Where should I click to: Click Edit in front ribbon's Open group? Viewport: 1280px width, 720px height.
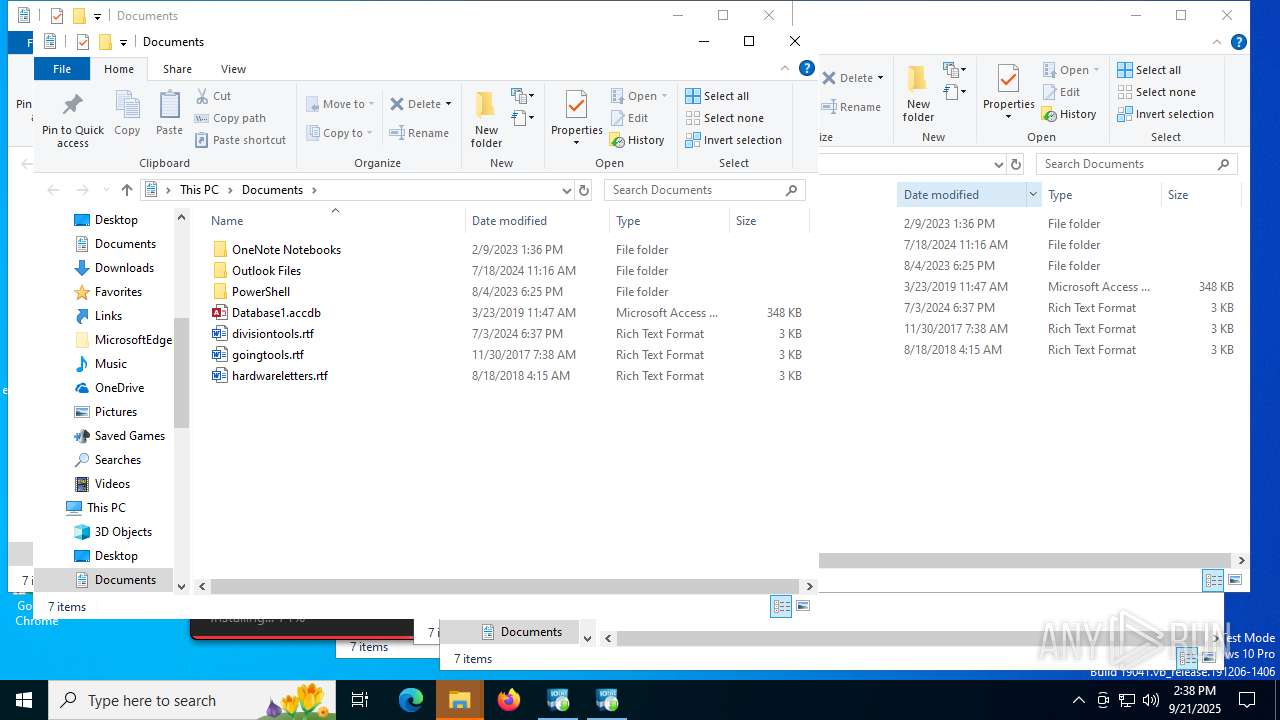click(x=629, y=118)
